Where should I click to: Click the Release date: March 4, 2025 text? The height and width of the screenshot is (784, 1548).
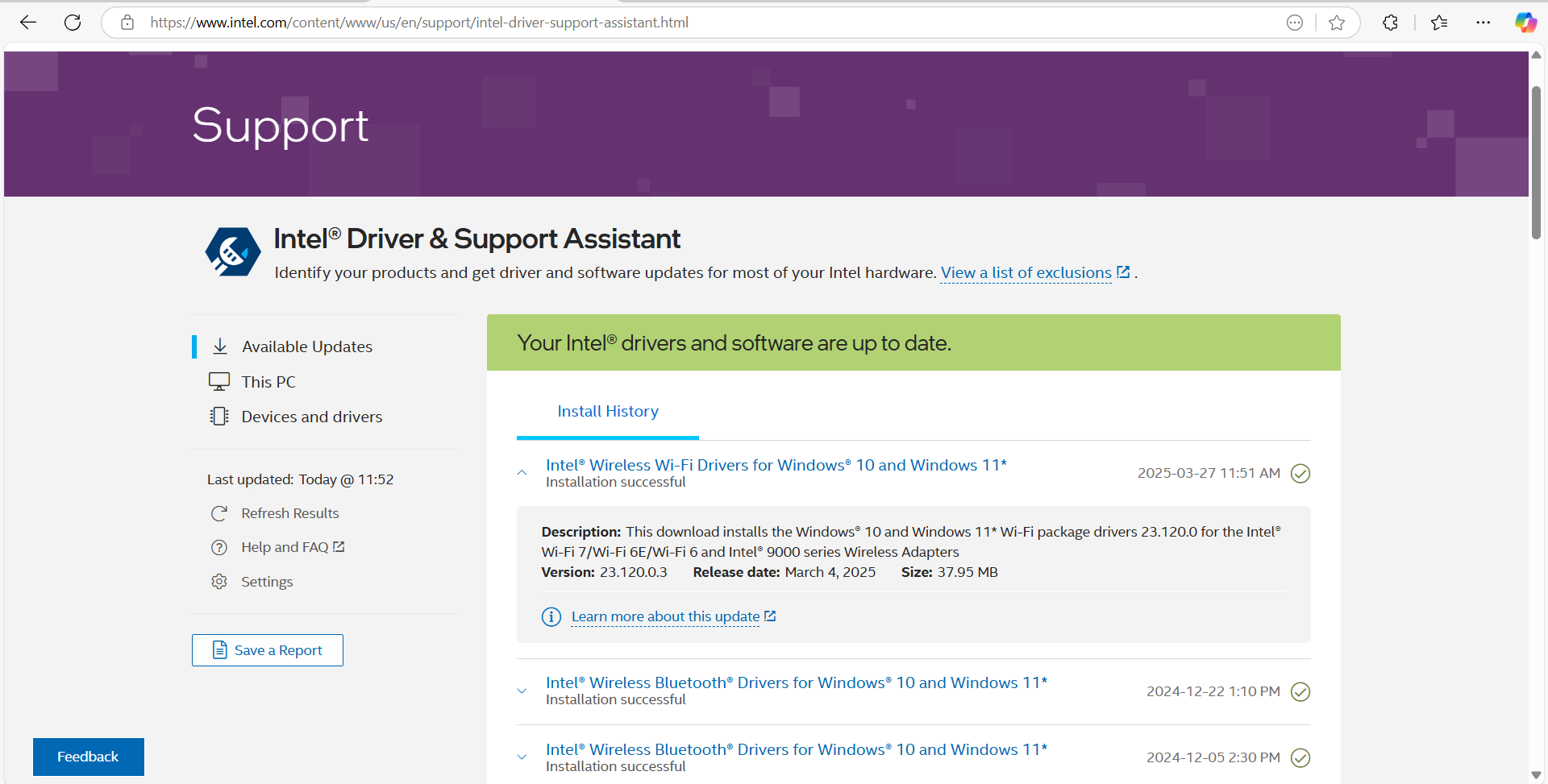784,572
